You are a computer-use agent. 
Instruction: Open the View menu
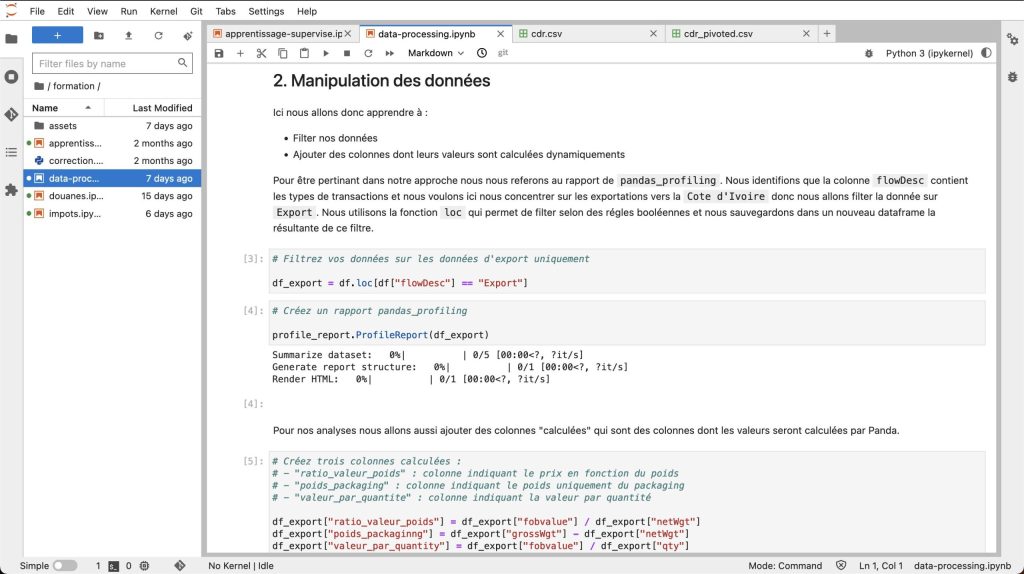click(x=97, y=11)
